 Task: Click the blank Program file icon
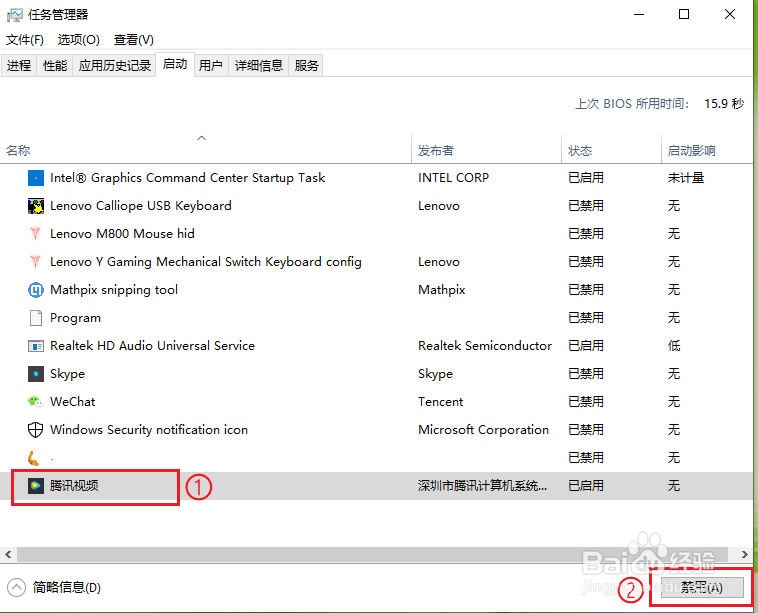[x=36, y=318]
